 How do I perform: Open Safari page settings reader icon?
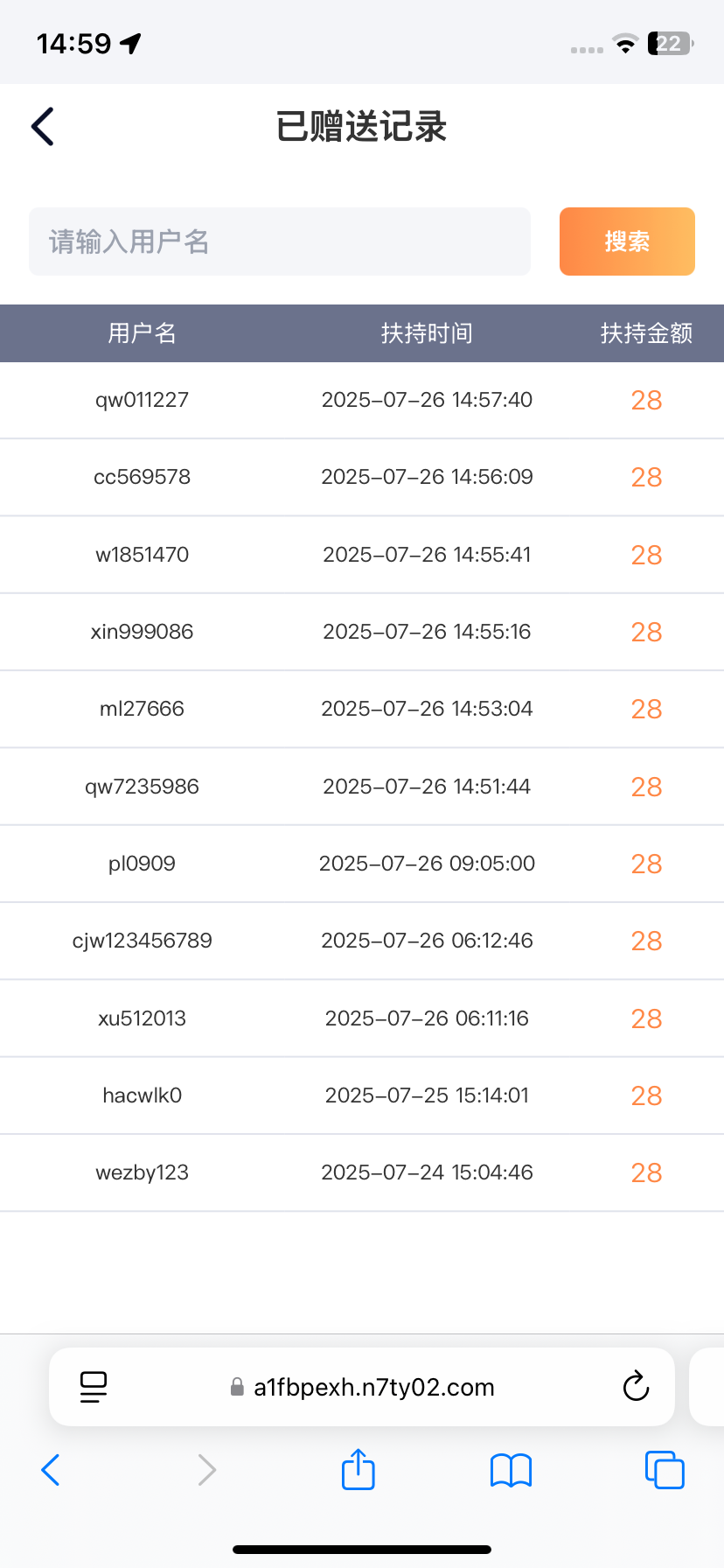94,1387
